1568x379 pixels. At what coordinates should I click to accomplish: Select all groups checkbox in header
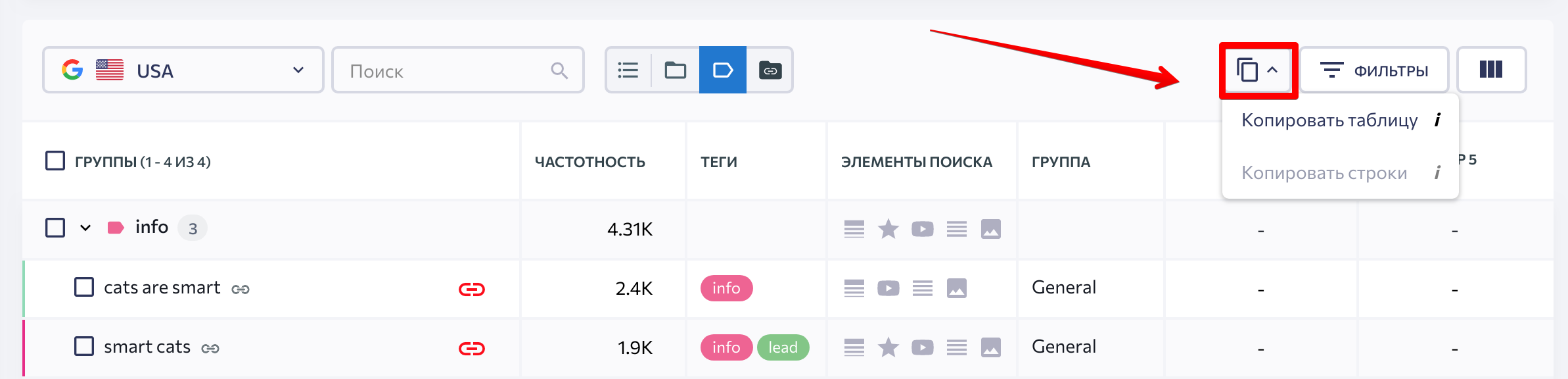tap(55, 161)
